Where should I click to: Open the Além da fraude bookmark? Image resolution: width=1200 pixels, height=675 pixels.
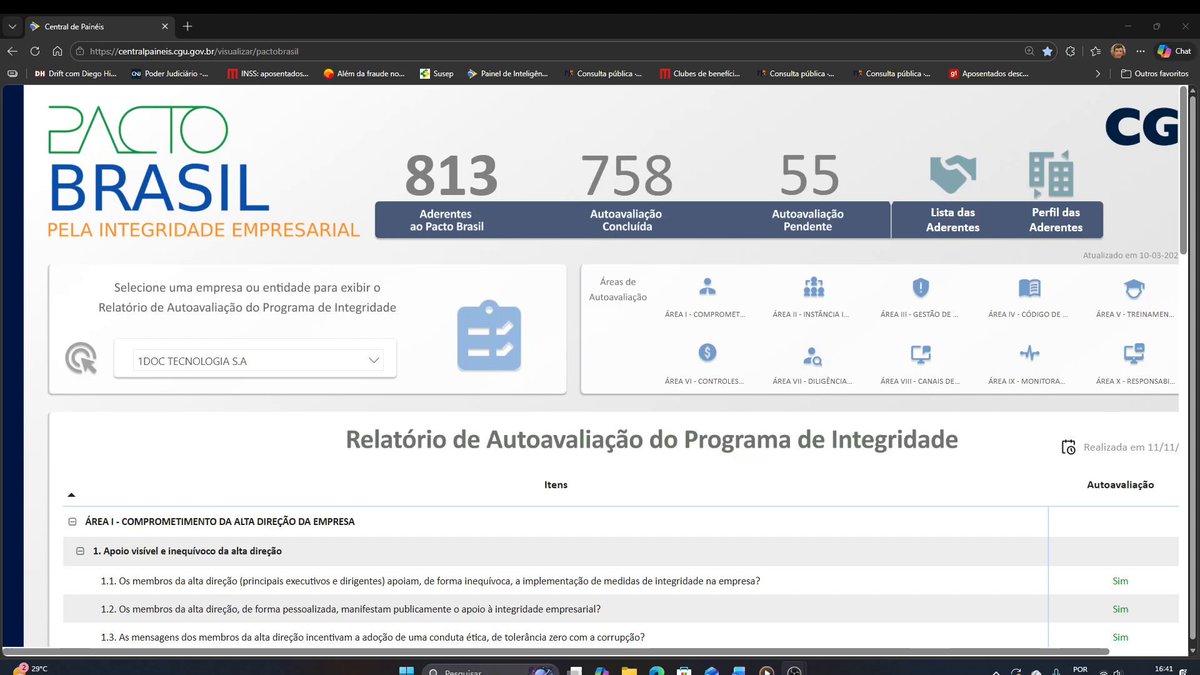364,73
